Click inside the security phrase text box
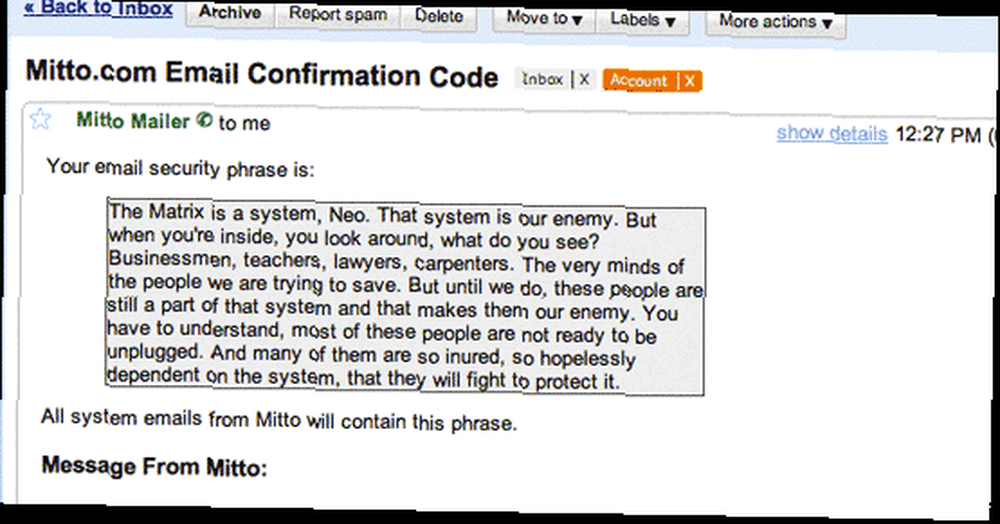1000x524 pixels. tap(406, 297)
